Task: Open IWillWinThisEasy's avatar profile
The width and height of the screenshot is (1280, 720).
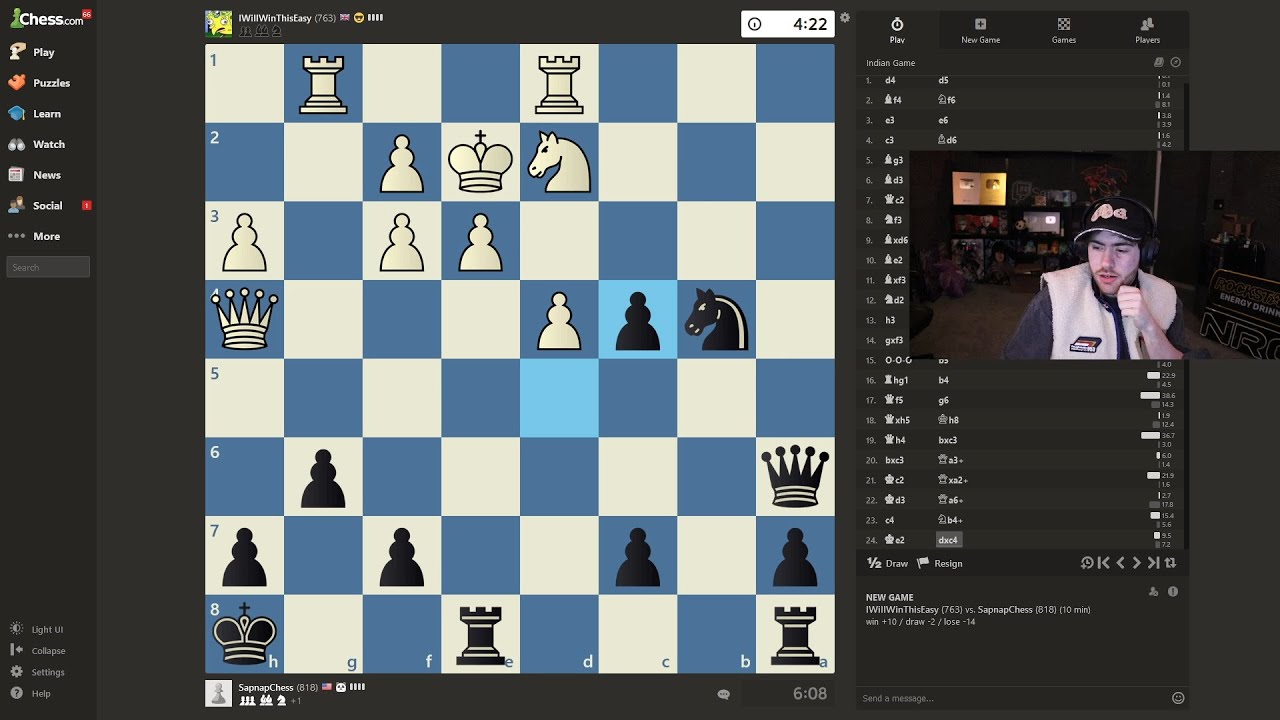Action: tap(218, 24)
